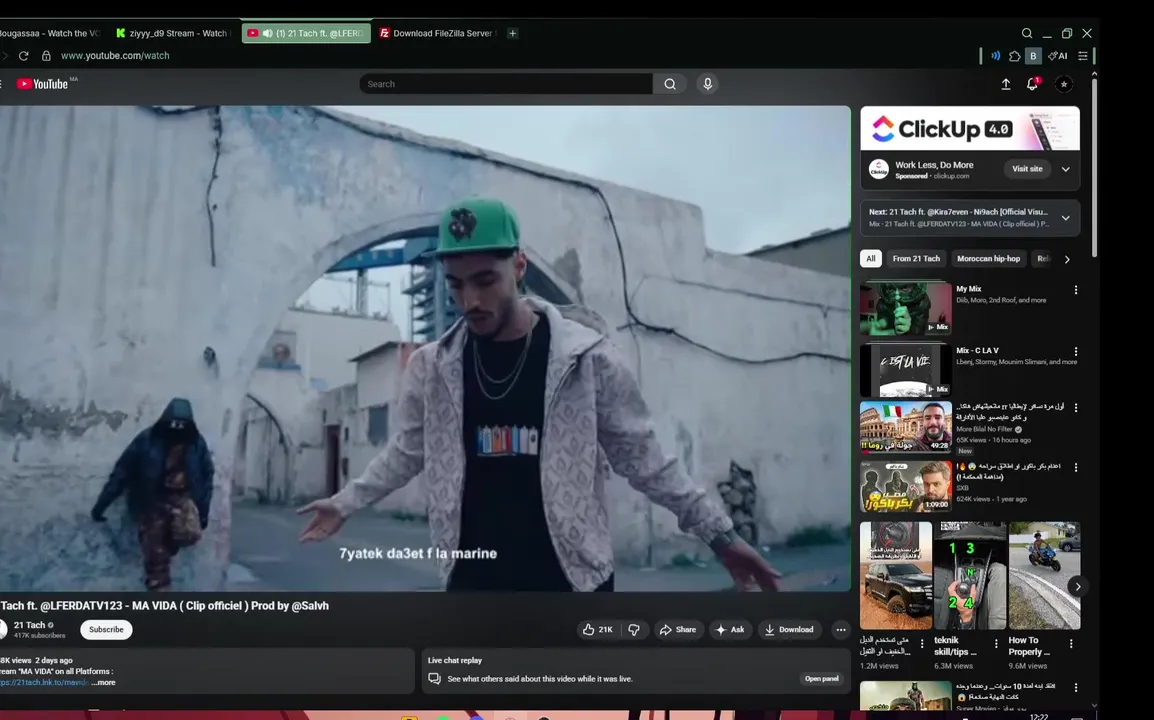Select the Moroccan hip-hop chip
Image resolution: width=1154 pixels, height=720 pixels.
tap(988, 258)
